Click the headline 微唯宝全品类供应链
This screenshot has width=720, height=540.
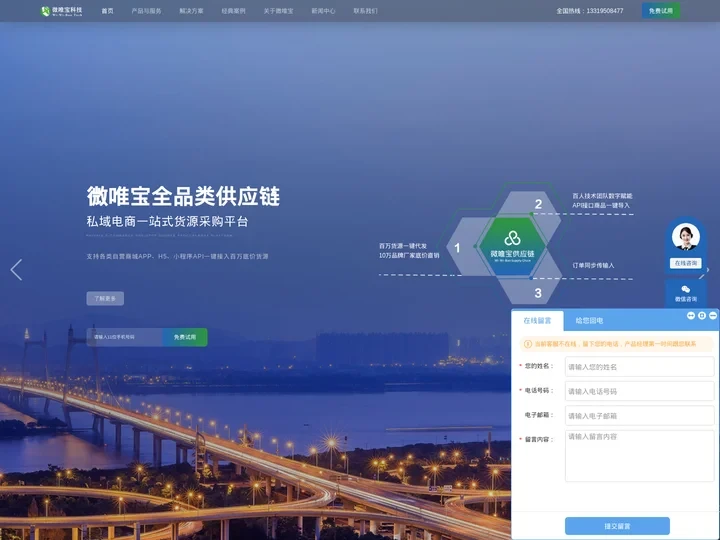(x=183, y=197)
